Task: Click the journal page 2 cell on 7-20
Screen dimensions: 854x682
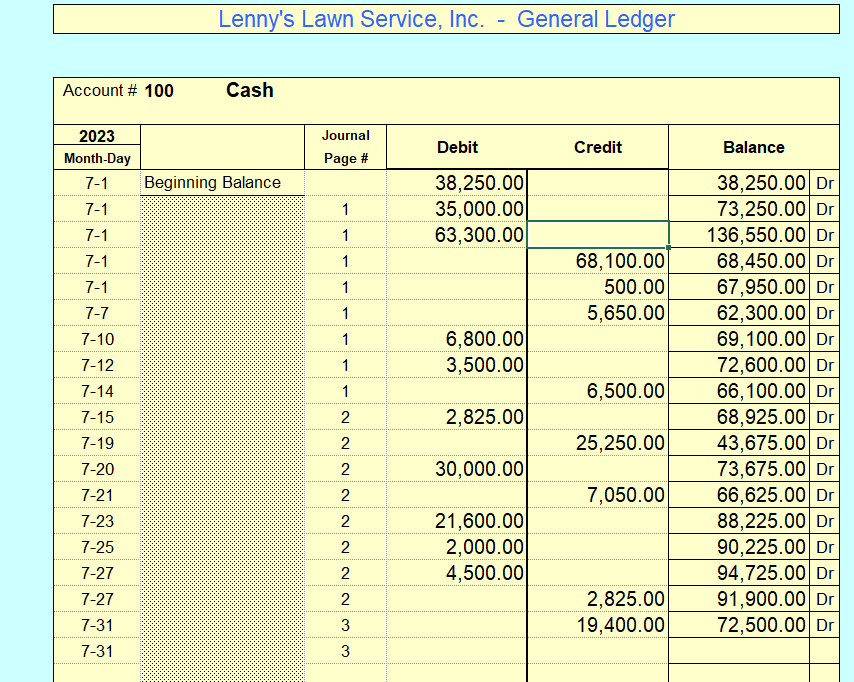Action: tap(345, 469)
